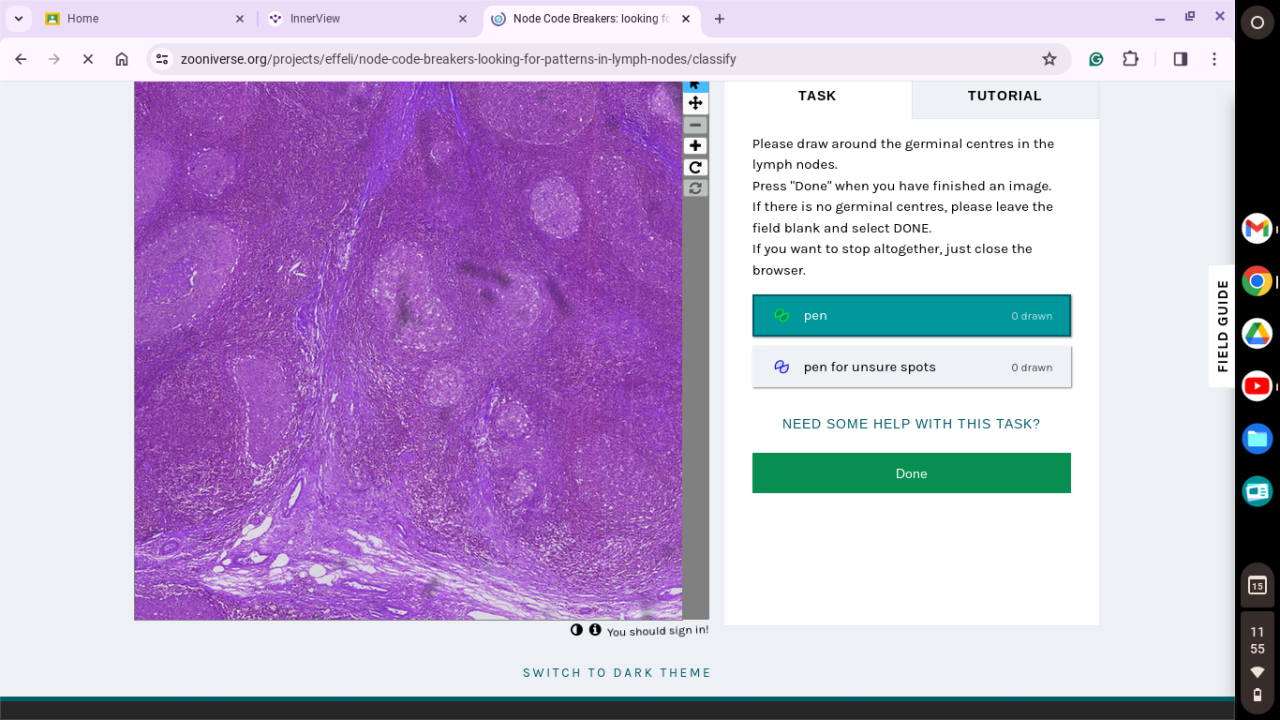Close the Node Code Breakers tab
The height and width of the screenshot is (720, 1280).
pyautogui.click(x=686, y=18)
